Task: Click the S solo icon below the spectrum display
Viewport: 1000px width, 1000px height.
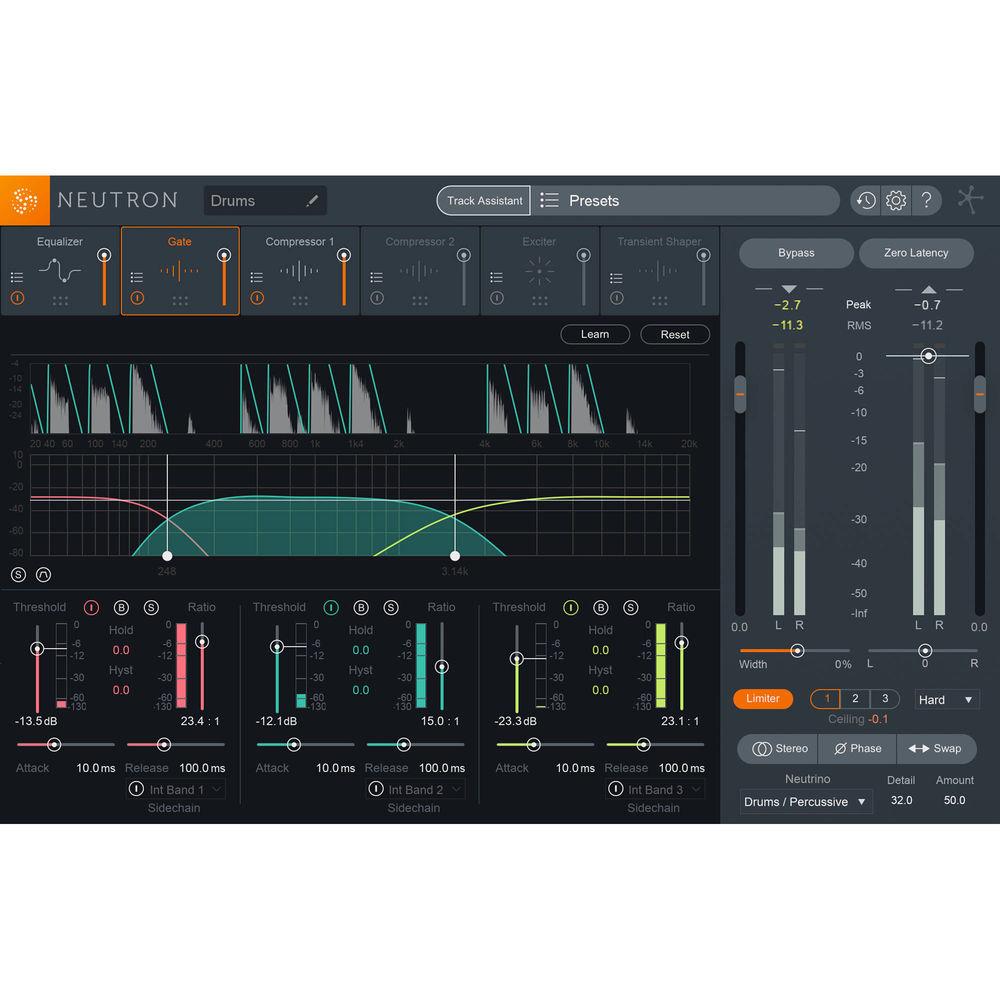Action: pyautogui.click(x=18, y=574)
